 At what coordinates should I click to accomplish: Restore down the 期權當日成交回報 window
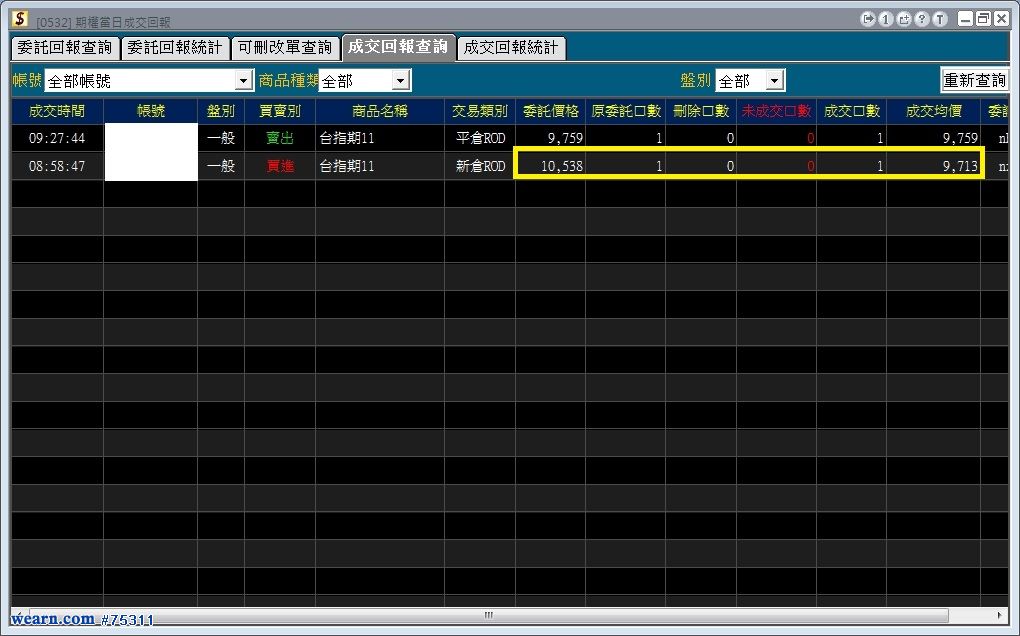click(x=984, y=19)
